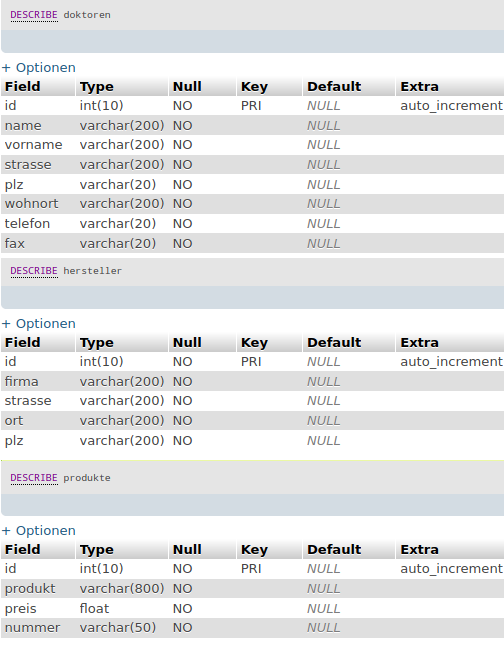Click the preis float type cell
The width and height of the screenshot is (504, 654).
pos(94,609)
